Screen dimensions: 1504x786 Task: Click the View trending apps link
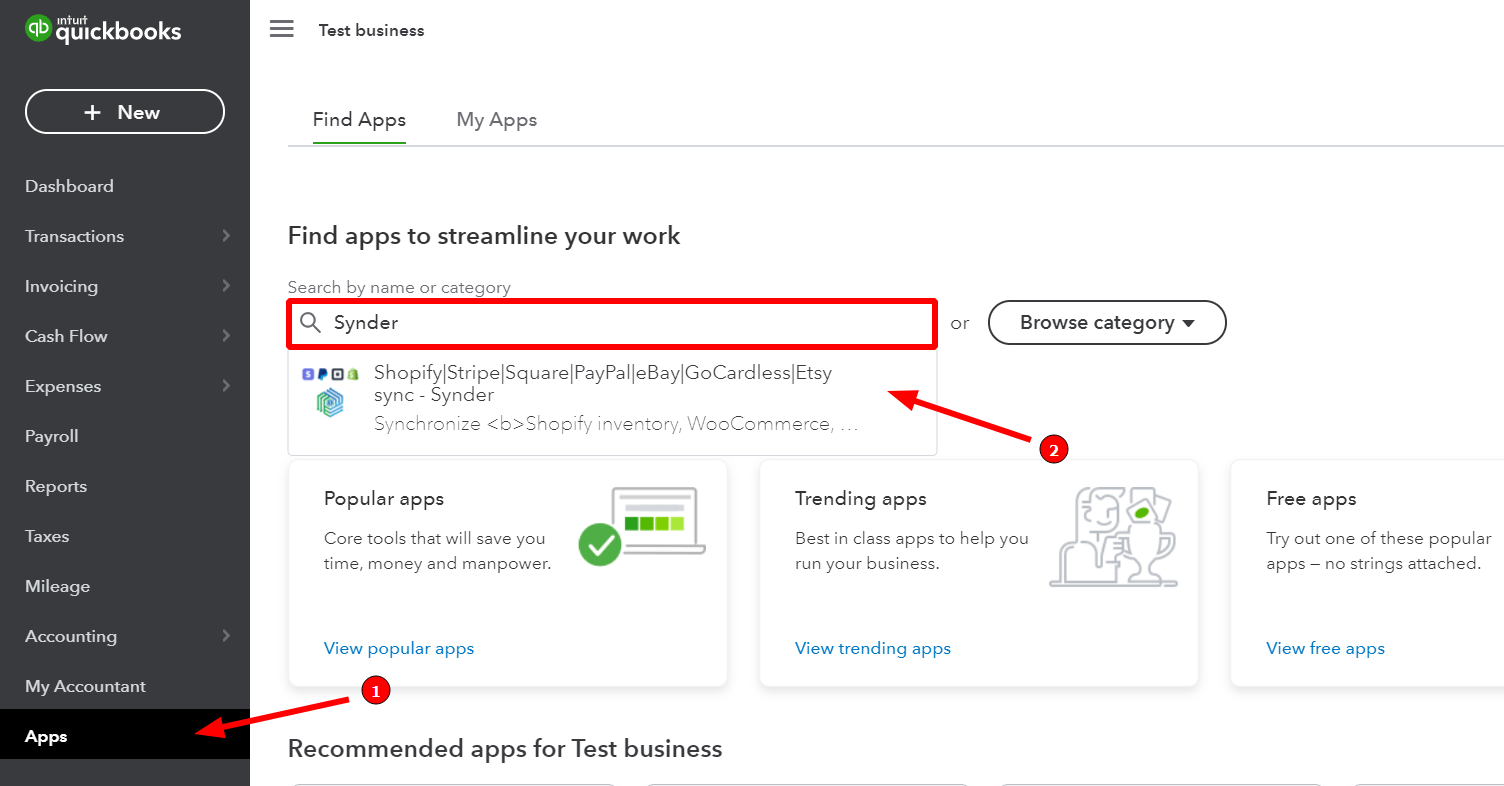pyautogui.click(x=873, y=648)
